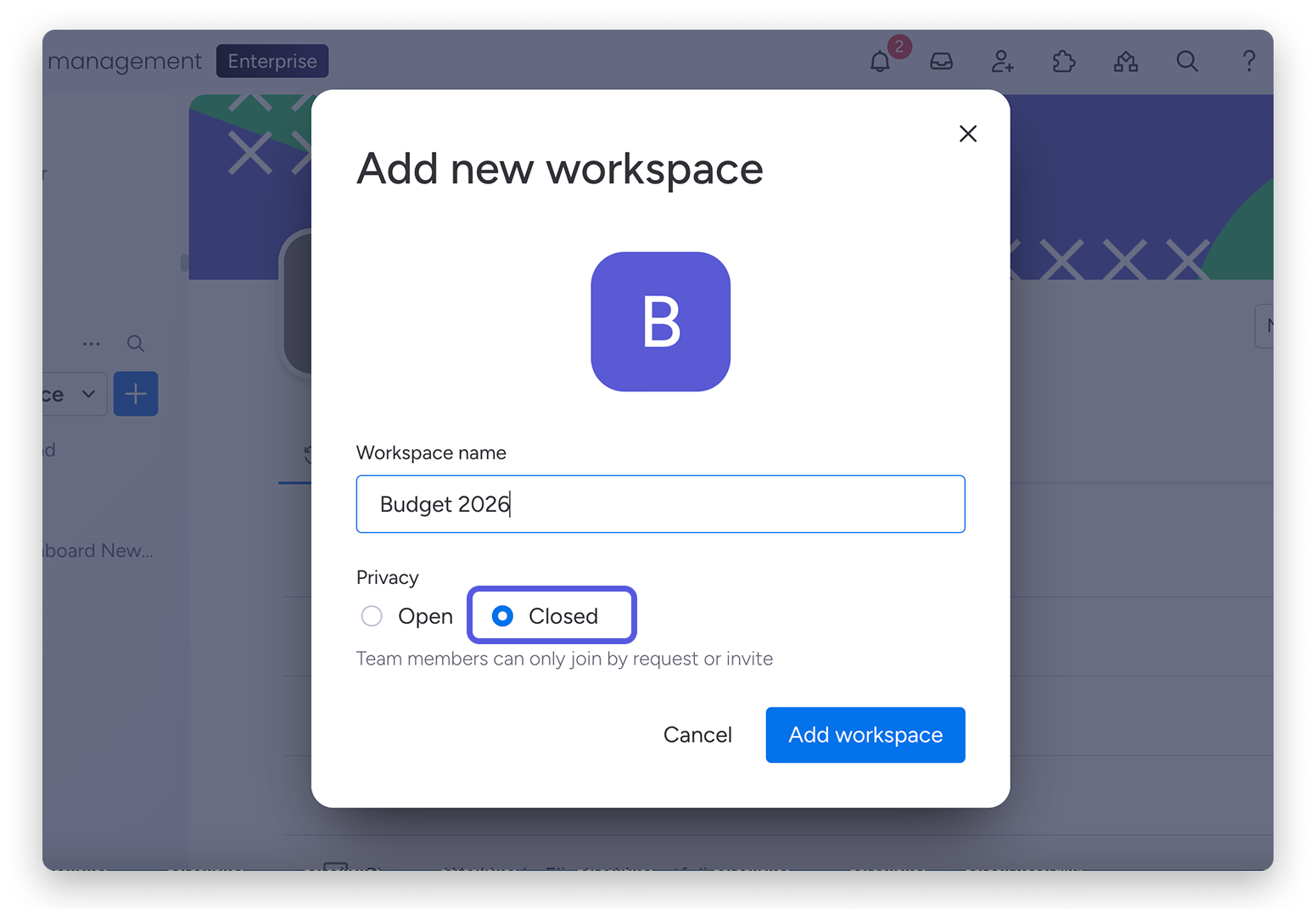Click the Add workspace button
This screenshot has height=909, width=1316.
pyautogui.click(x=865, y=735)
